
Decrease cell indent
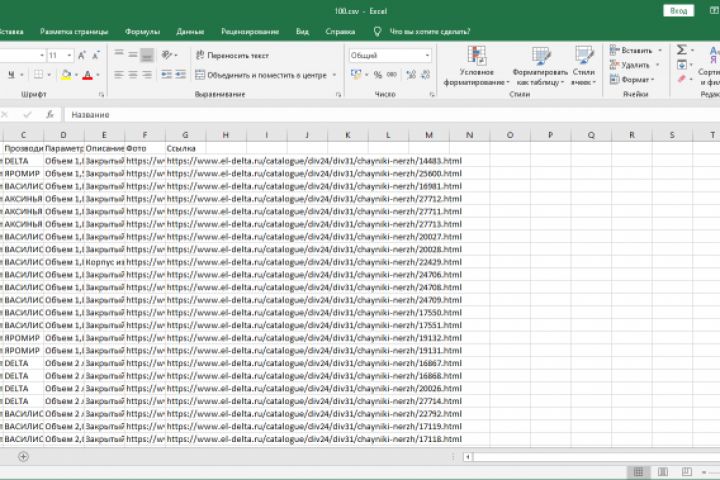[166, 75]
